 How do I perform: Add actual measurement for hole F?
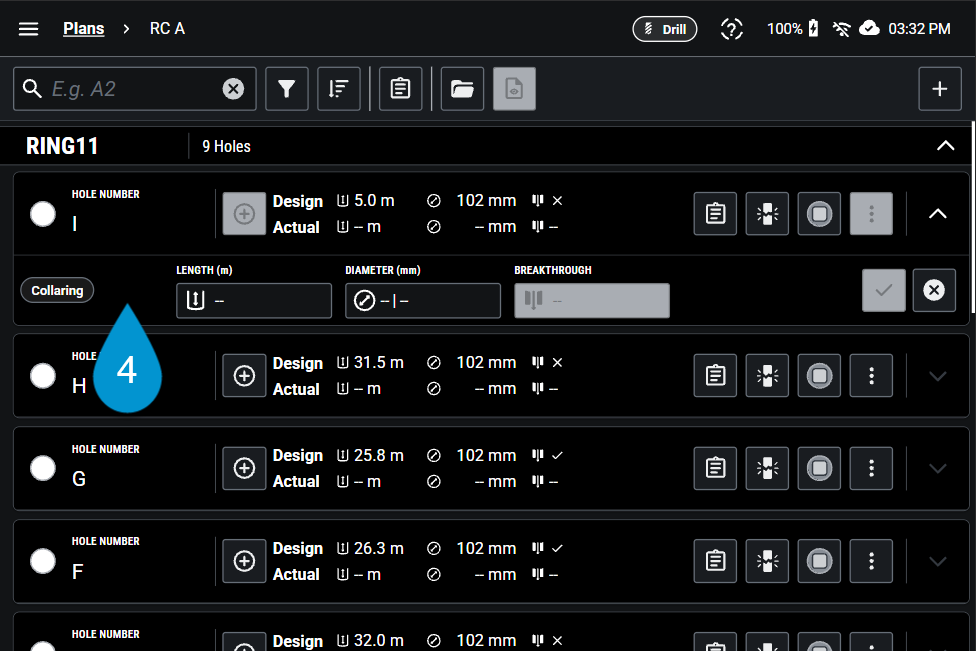point(244,561)
